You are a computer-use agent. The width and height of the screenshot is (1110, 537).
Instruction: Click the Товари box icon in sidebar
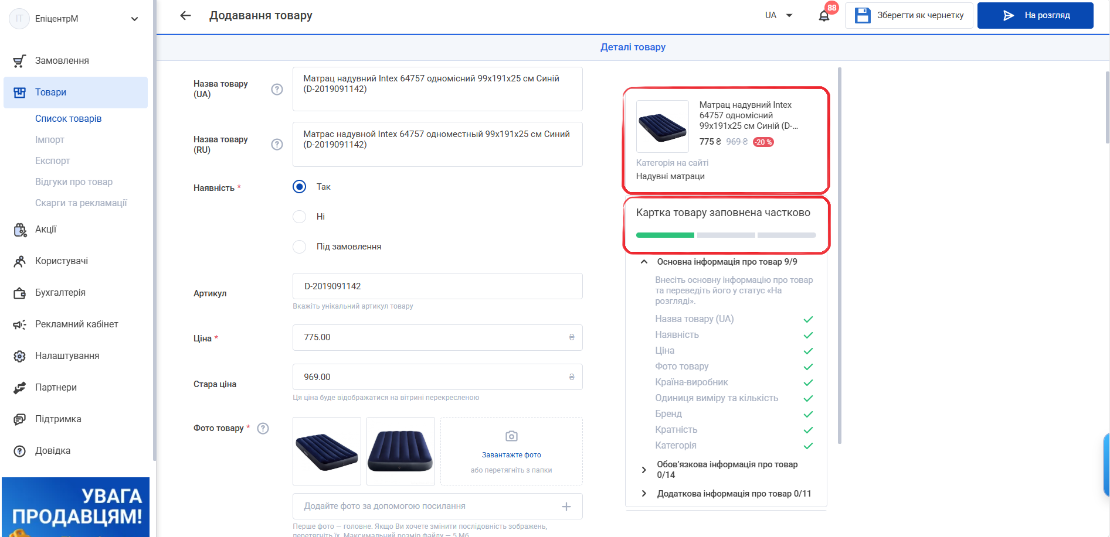[20, 92]
